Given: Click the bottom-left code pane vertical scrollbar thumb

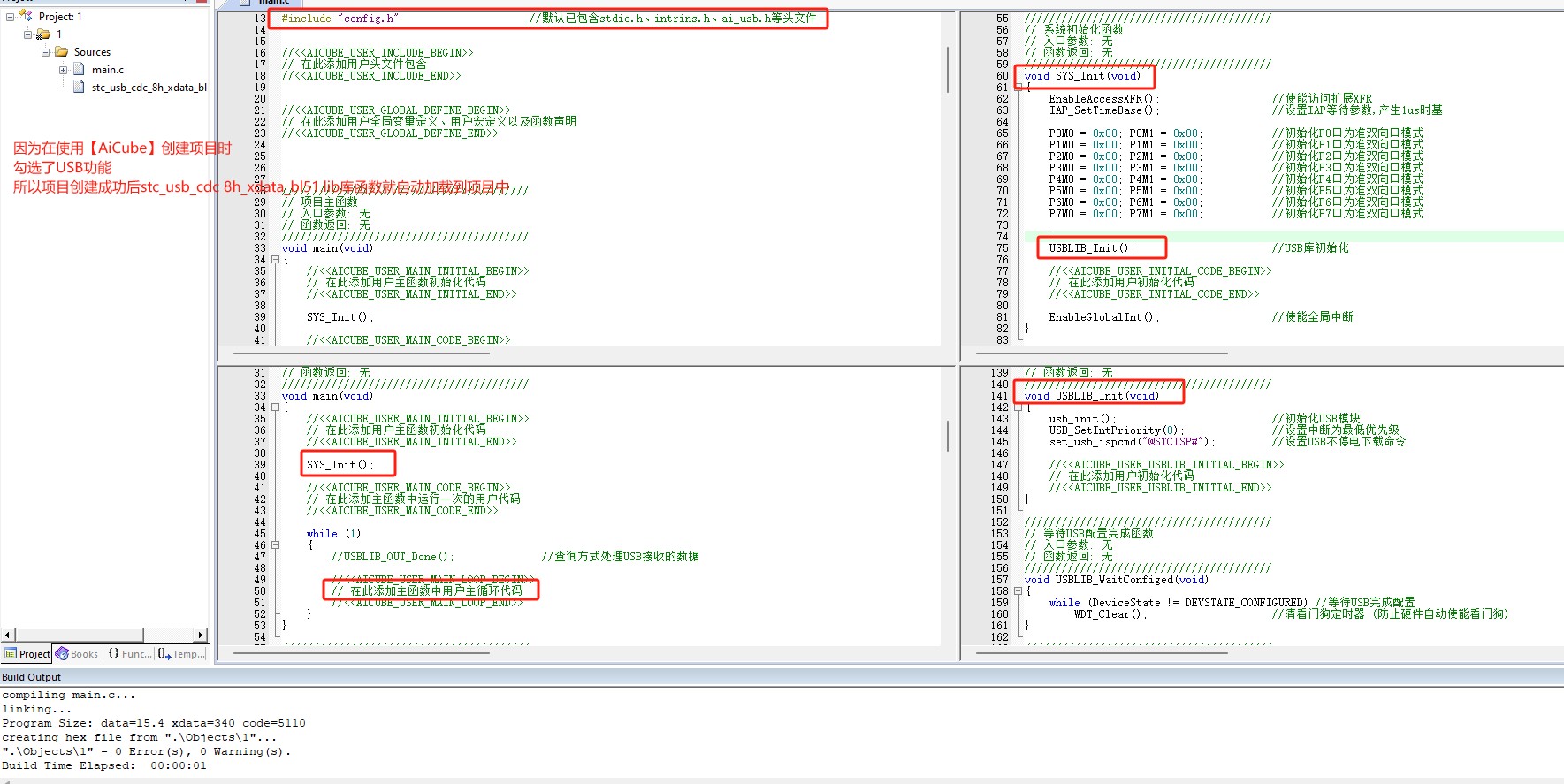Looking at the screenshot, I should click(x=948, y=436).
